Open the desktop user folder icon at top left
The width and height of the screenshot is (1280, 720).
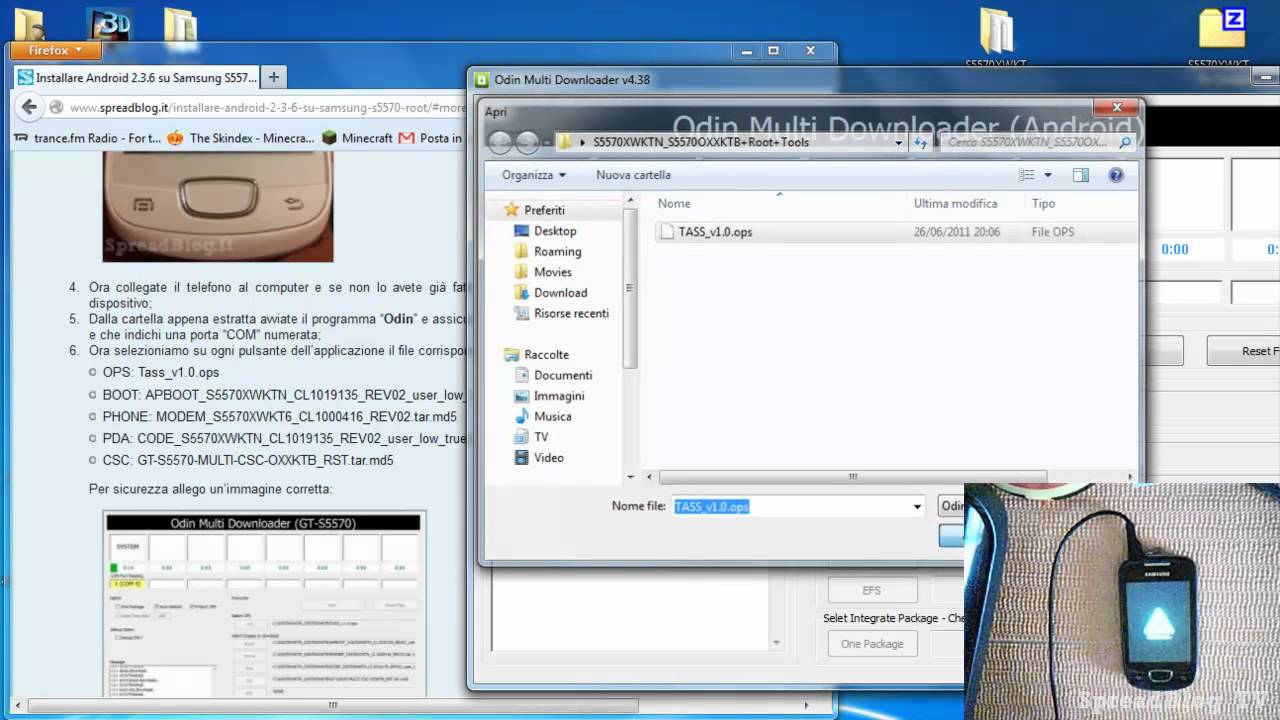[29, 24]
